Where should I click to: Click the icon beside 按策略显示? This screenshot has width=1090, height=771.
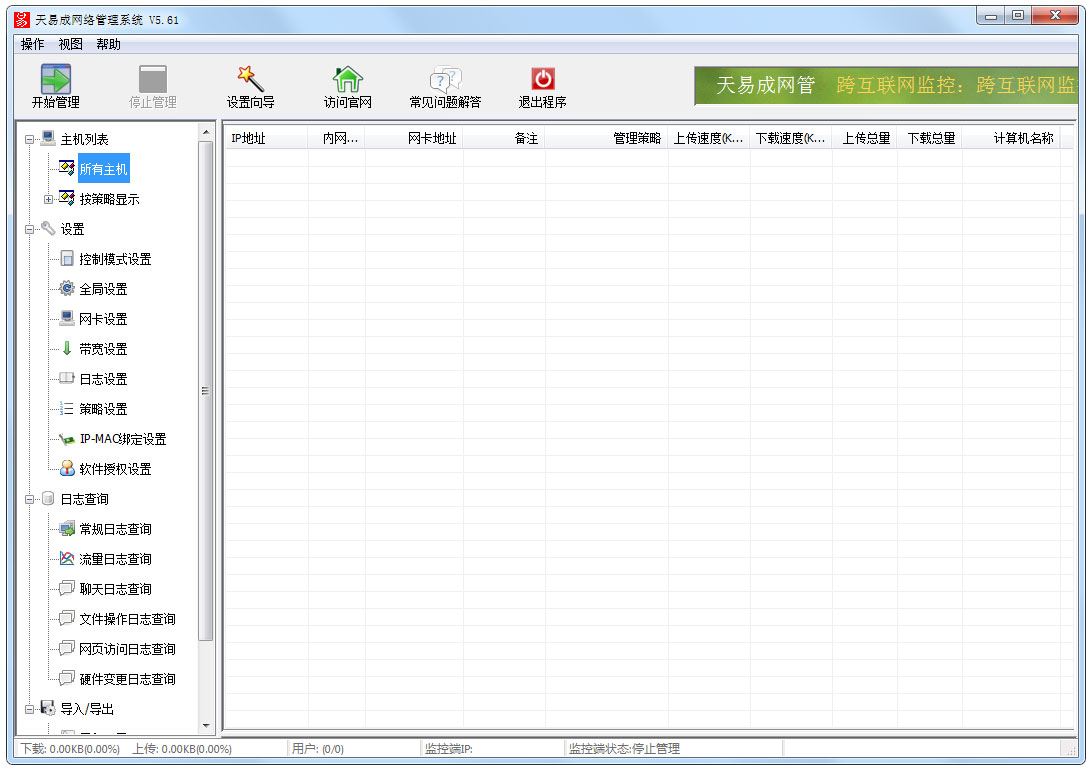(67, 198)
